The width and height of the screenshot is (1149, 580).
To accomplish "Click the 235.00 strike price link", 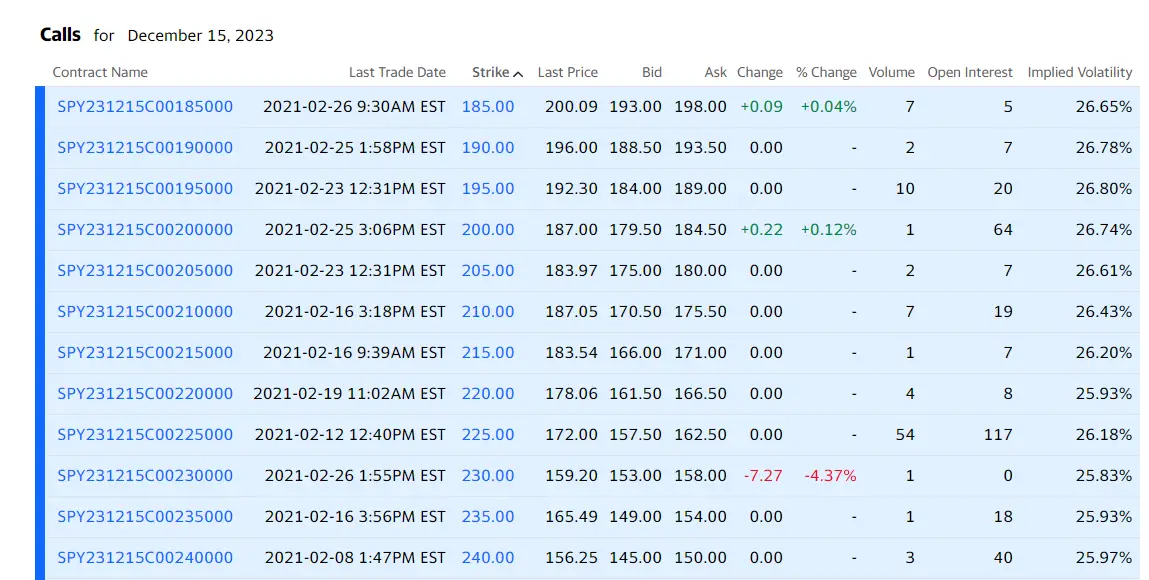I will point(488,516).
